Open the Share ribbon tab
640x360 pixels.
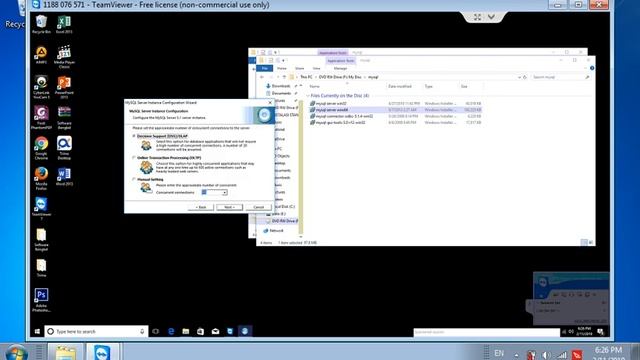[x=300, y=68]
